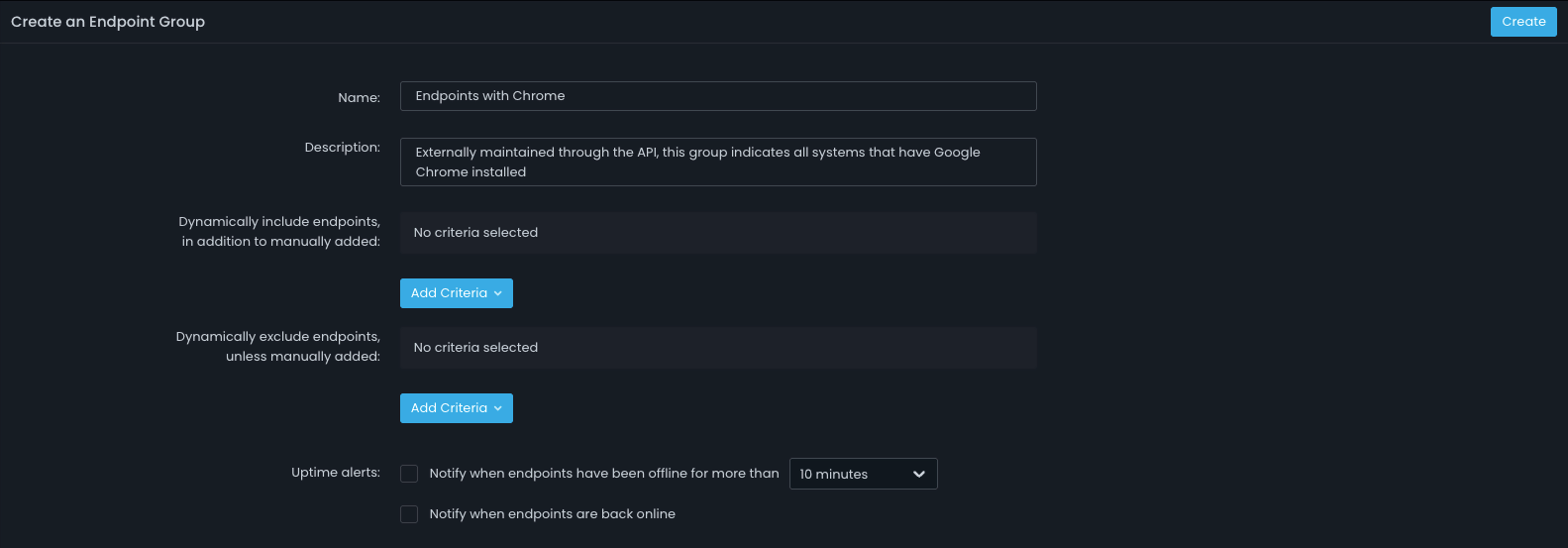Click the 'Dynamically exclude endpoints' label text

click(x=277, y=337)
